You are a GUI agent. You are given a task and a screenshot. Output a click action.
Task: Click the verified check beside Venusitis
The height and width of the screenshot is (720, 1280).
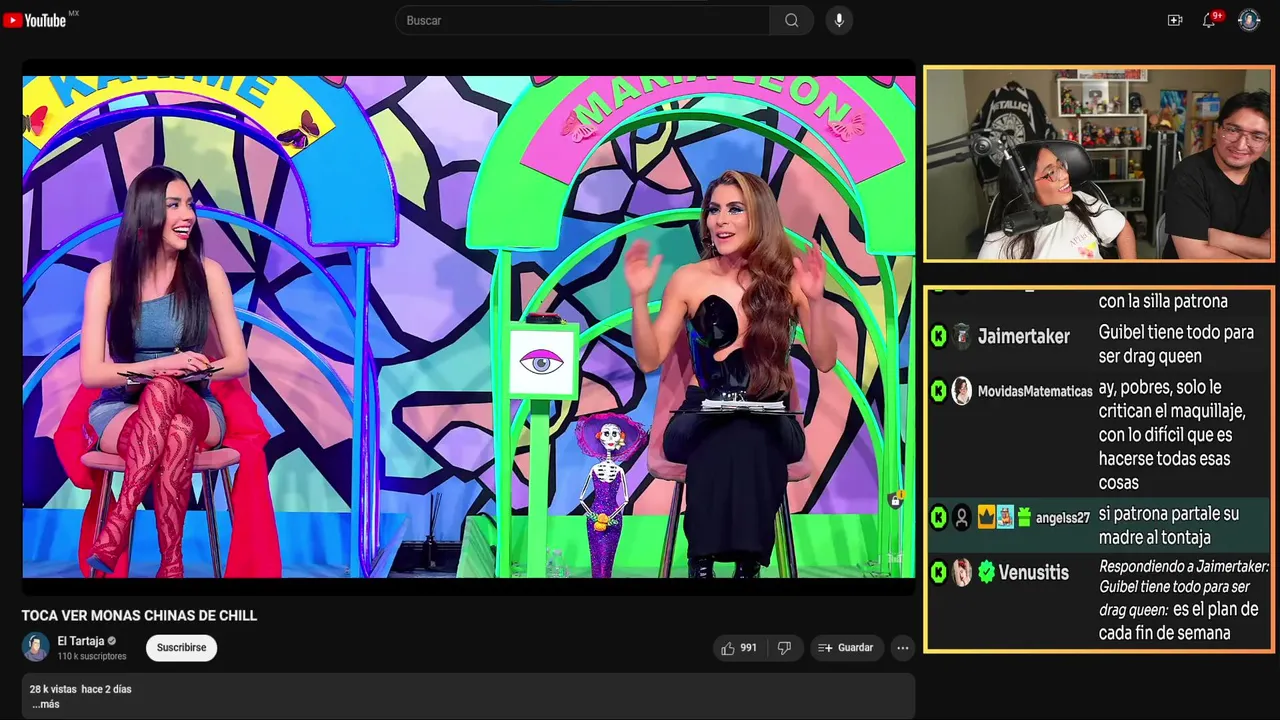point(987,573)
